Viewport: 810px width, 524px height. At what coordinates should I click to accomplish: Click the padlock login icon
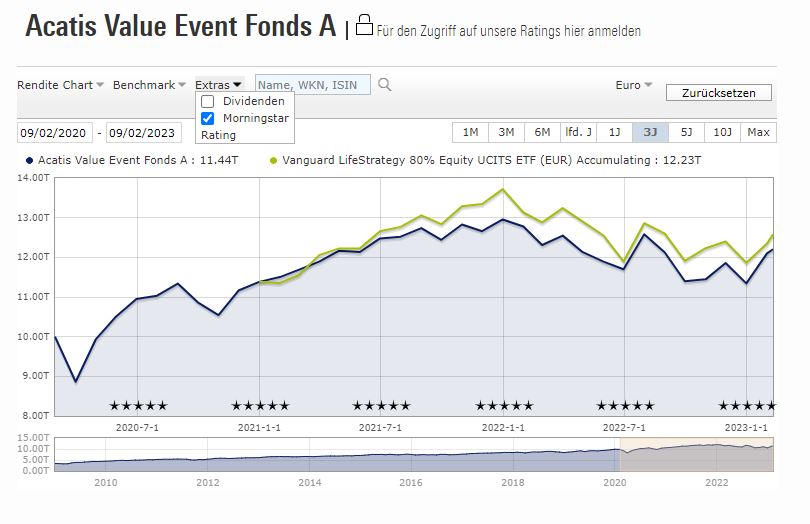(364, 25)
